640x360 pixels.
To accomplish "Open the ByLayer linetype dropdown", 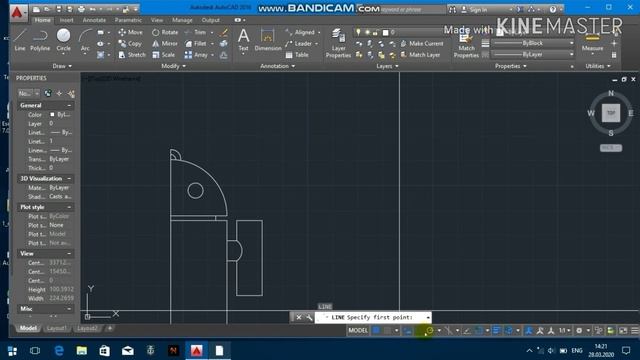I will (534, 54).
